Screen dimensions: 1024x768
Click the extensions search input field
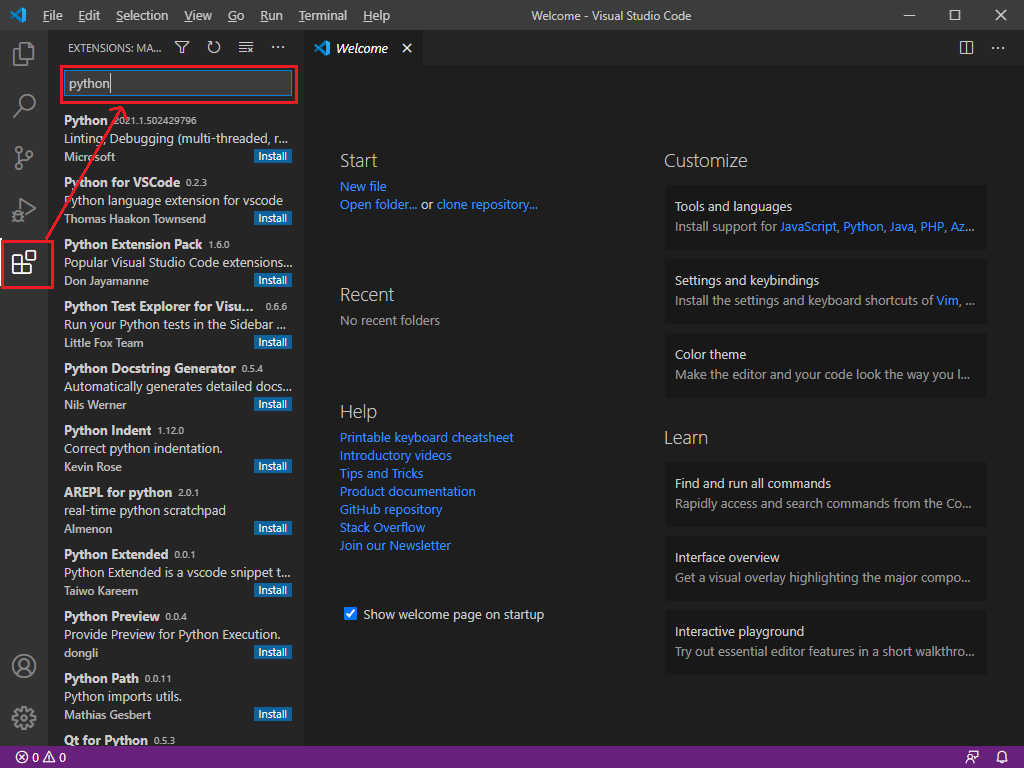178,84
